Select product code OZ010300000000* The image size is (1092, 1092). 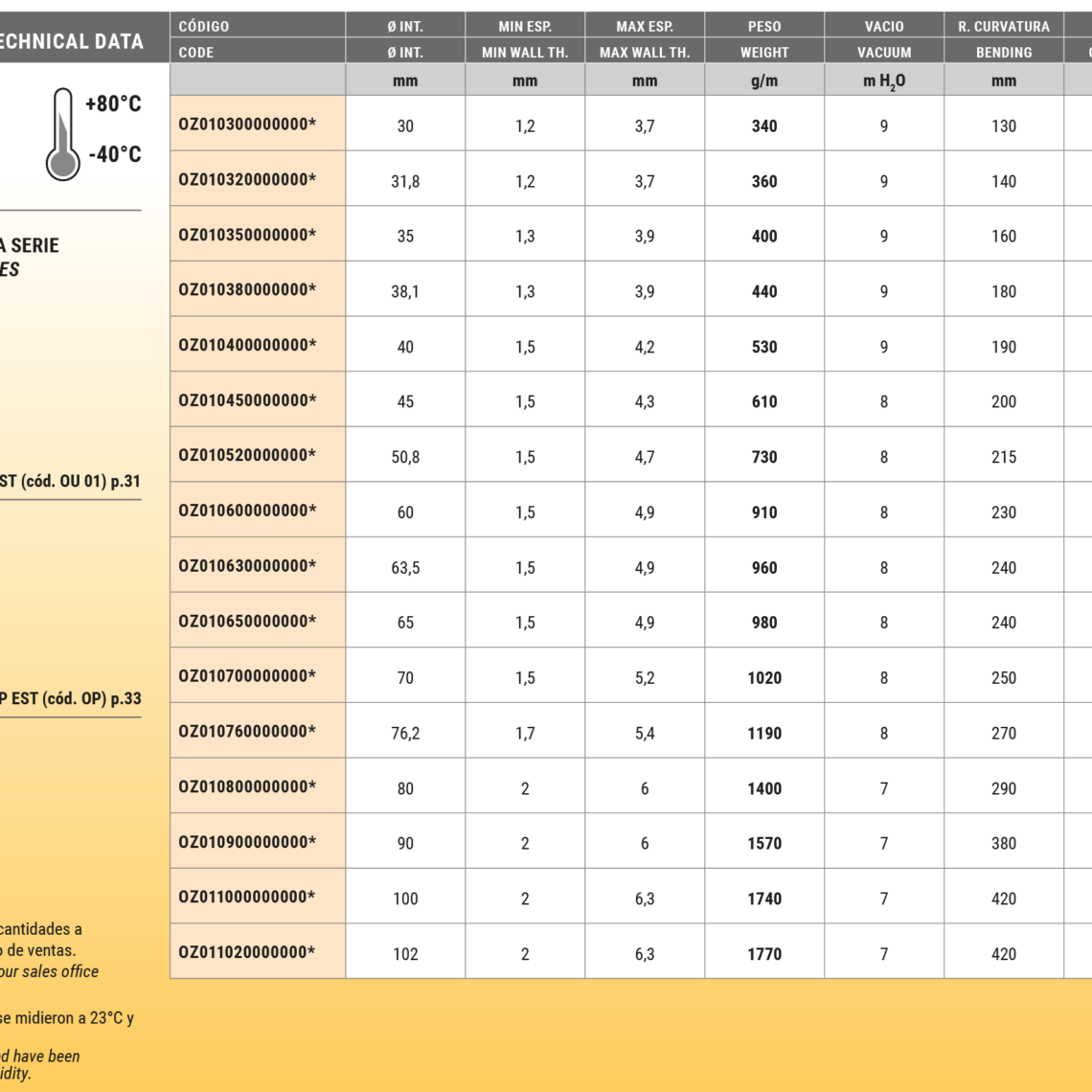tap(247, 124)
